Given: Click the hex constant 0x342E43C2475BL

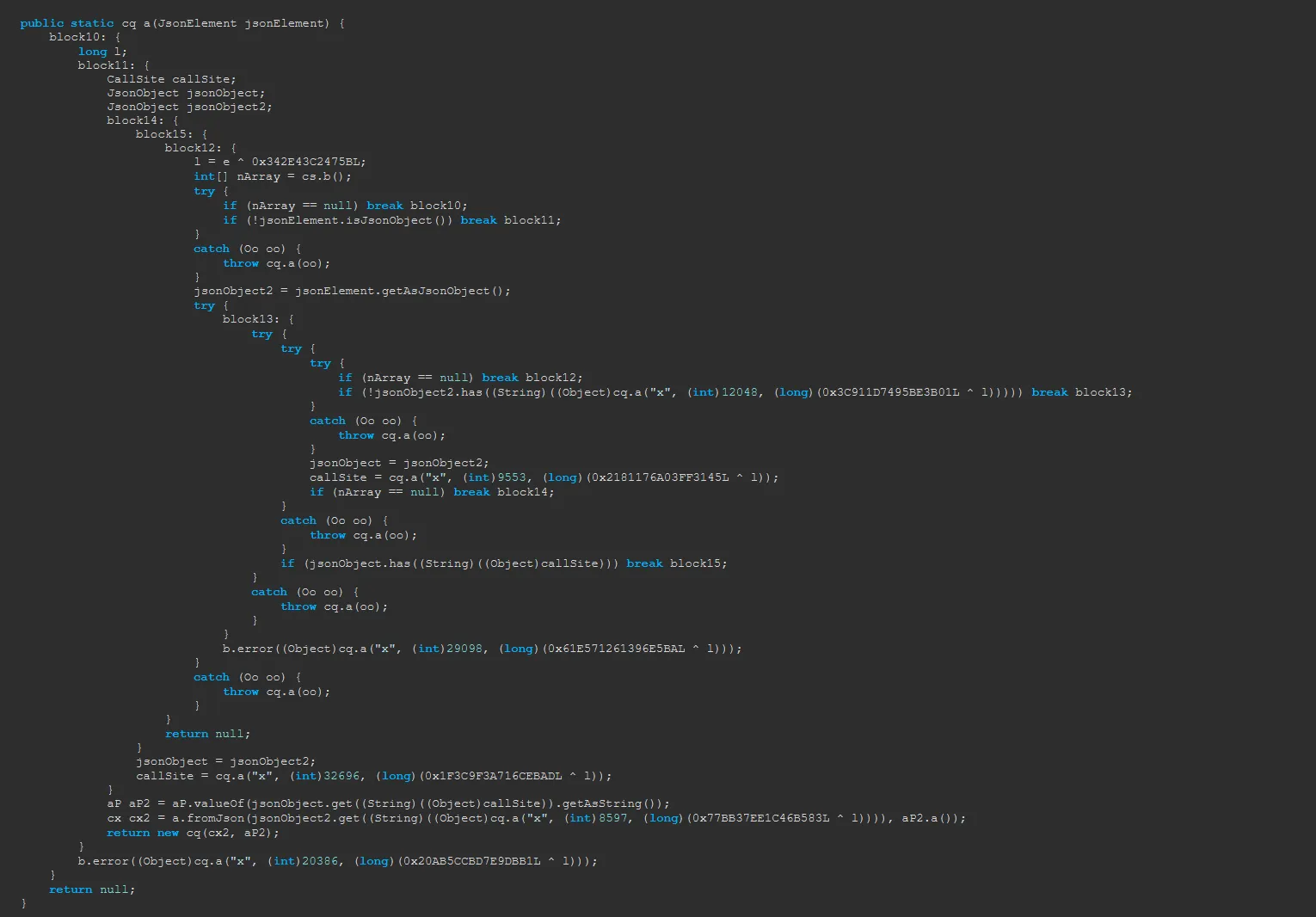Looking at the screenshot, I should point(305,162).
